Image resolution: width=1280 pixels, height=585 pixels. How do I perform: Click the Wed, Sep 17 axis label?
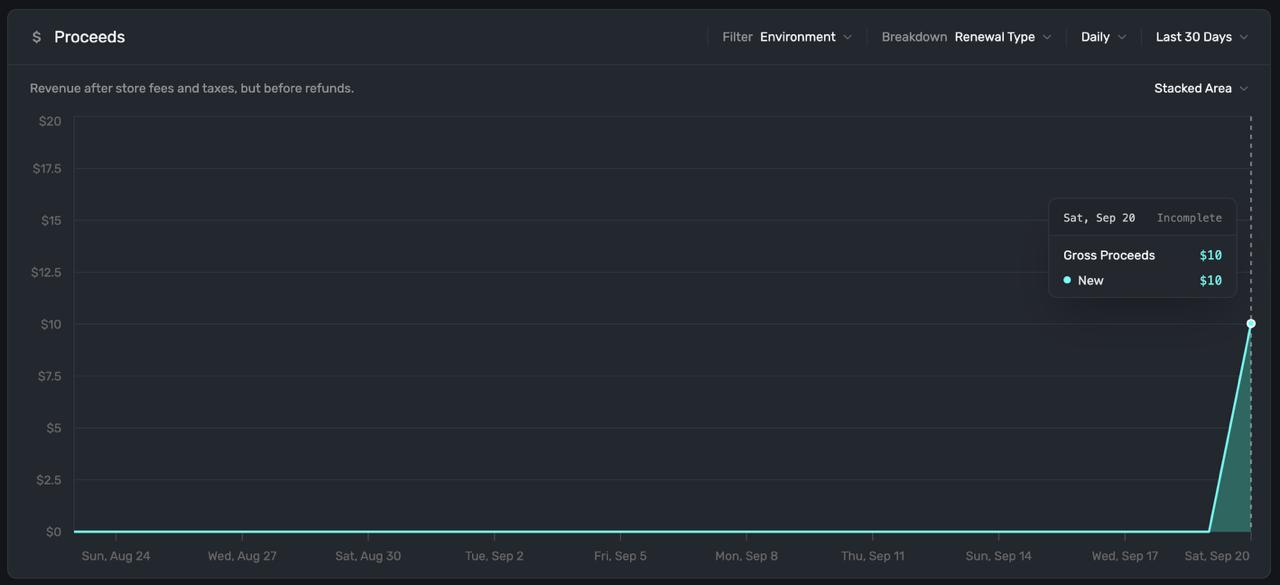pyautogui.click(x=1124, y=556)
